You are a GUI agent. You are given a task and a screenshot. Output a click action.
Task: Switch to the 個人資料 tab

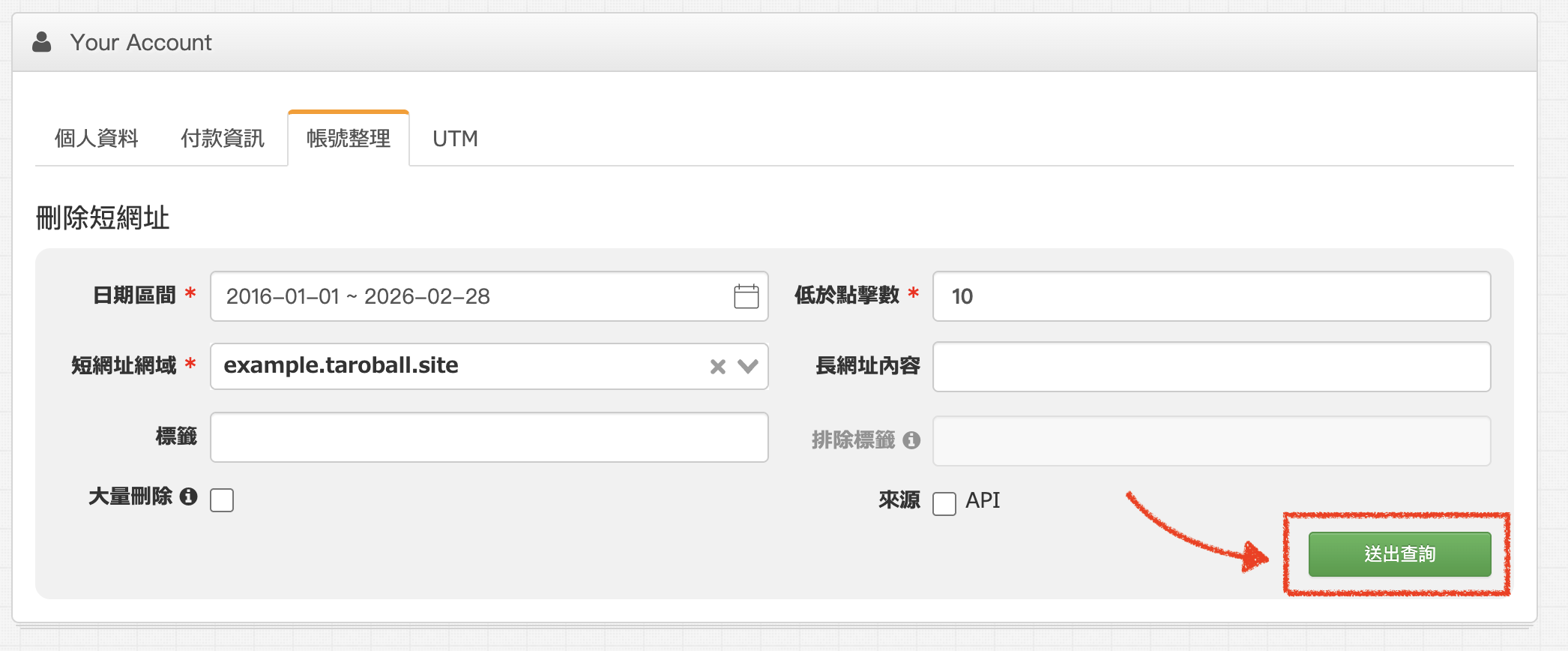tap(96, 139)
